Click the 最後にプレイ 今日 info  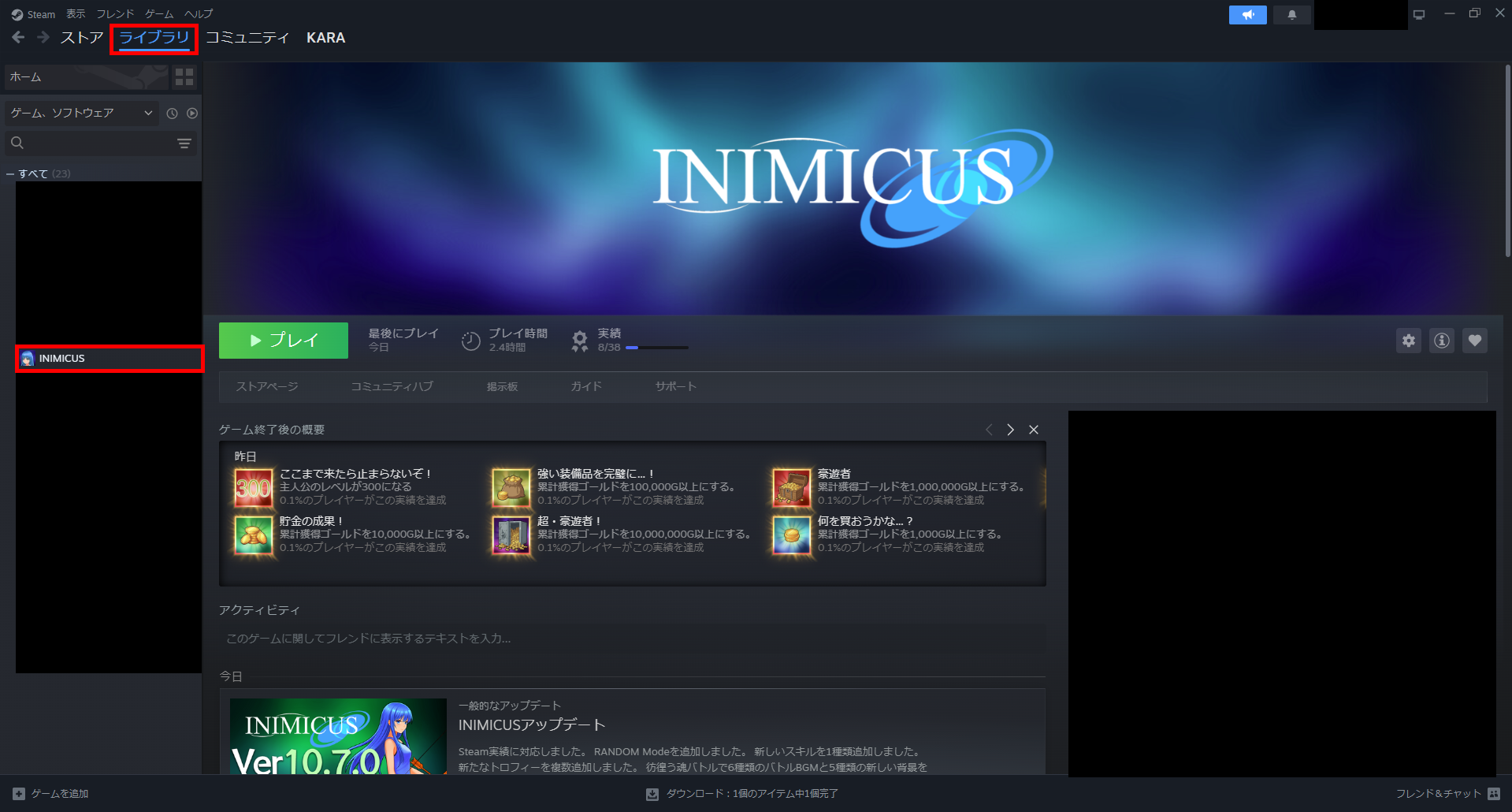[x=403, y=340]
